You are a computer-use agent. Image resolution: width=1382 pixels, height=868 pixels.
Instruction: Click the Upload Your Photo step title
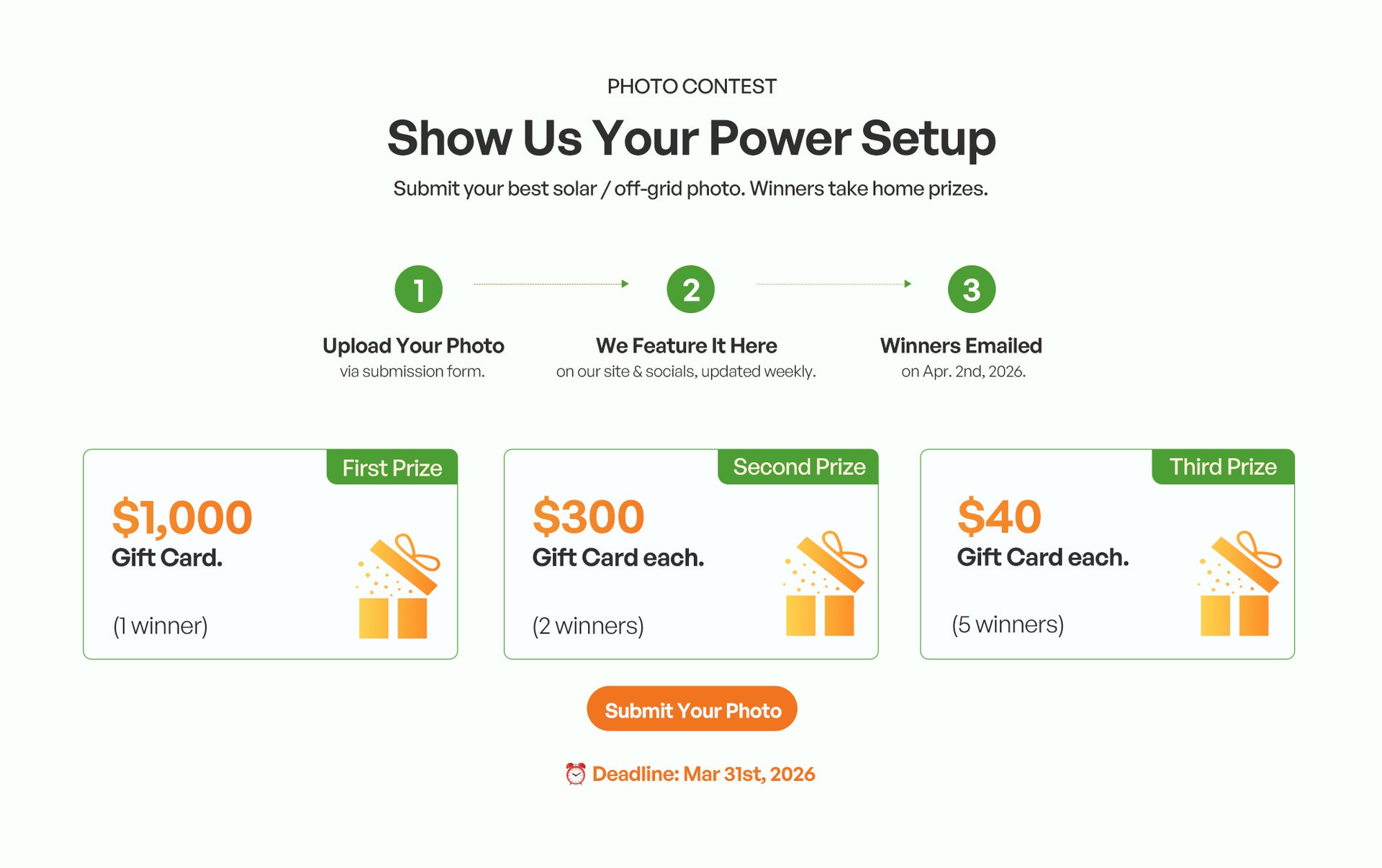(x=413, y=345)
